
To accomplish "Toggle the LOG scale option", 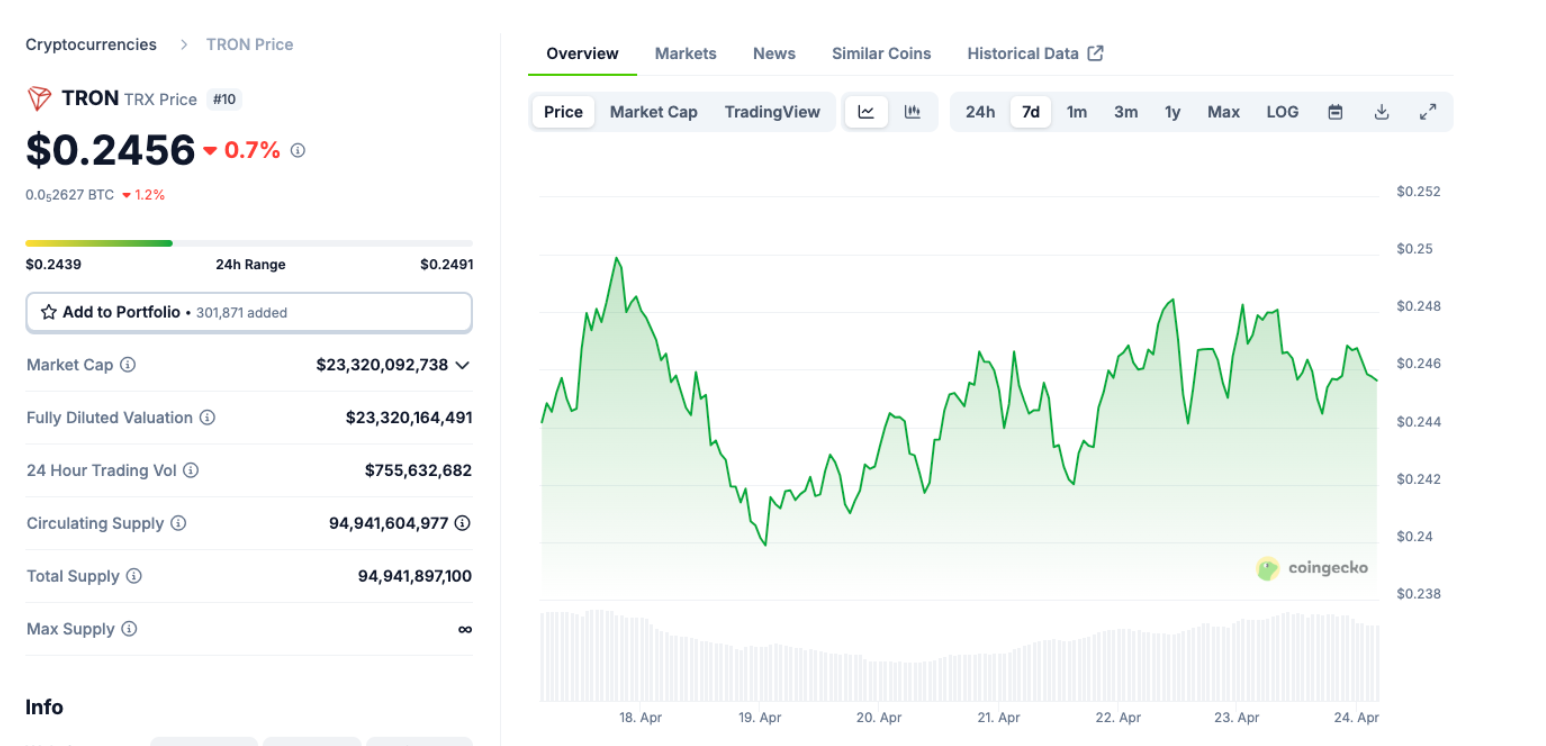I will (1282, 112).
